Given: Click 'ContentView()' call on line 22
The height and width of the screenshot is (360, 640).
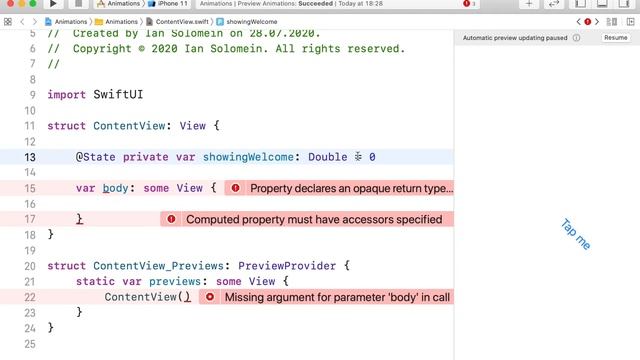Looking at the screenshot, I should 147,297.
